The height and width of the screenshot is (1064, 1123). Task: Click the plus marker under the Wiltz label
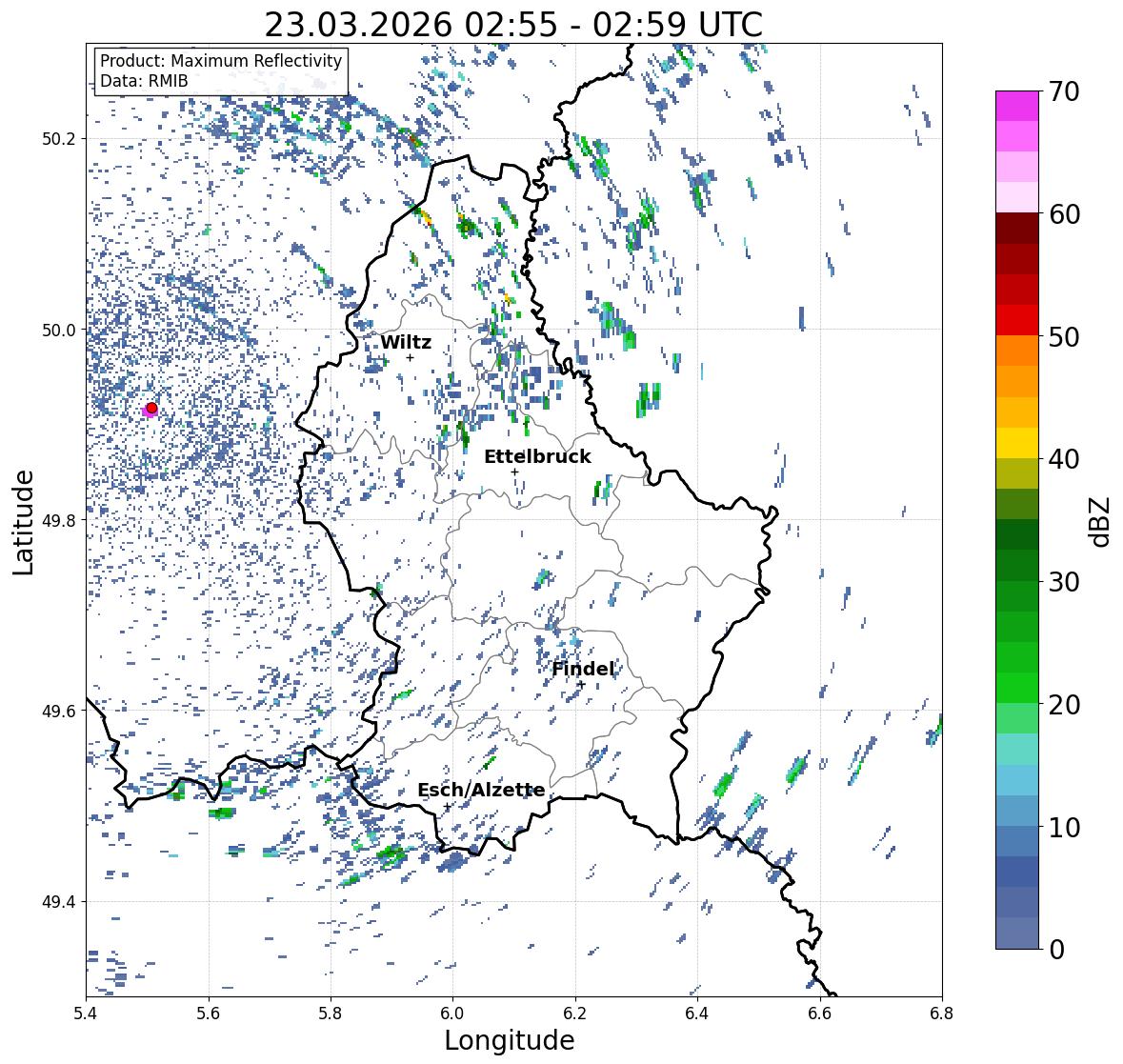click(x=410, y=358)
